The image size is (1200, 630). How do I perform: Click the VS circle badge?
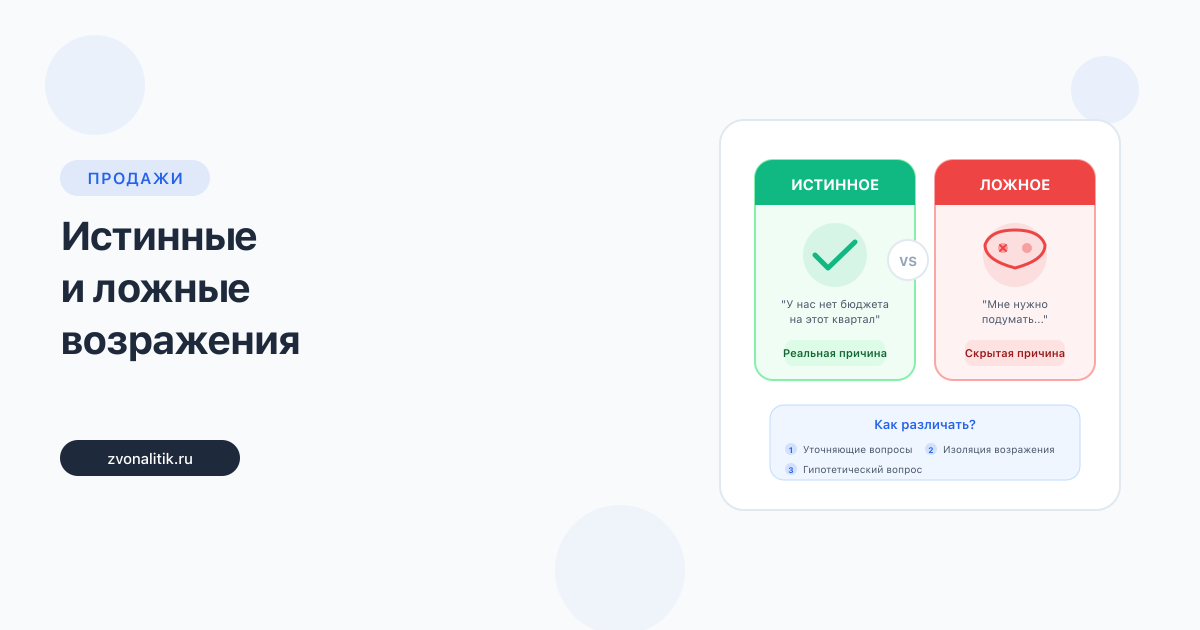pos(908,261)
